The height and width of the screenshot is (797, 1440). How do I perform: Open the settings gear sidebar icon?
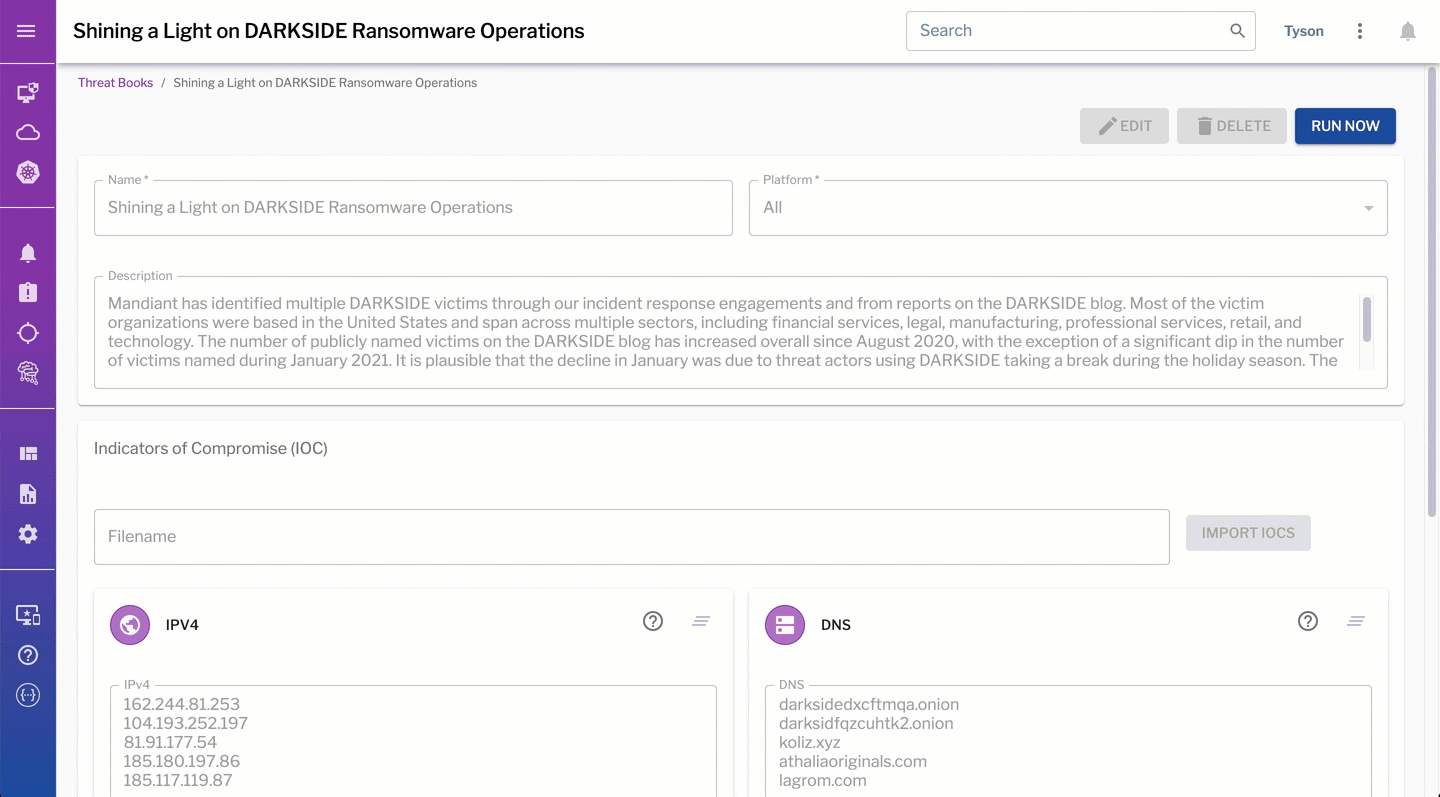pos(28,534)
